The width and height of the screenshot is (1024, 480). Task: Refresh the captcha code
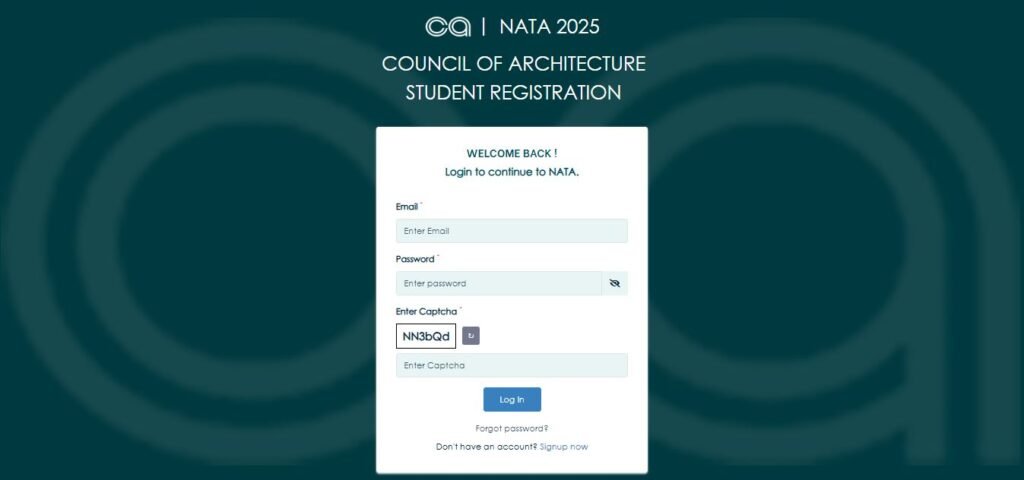coord(471,336)
